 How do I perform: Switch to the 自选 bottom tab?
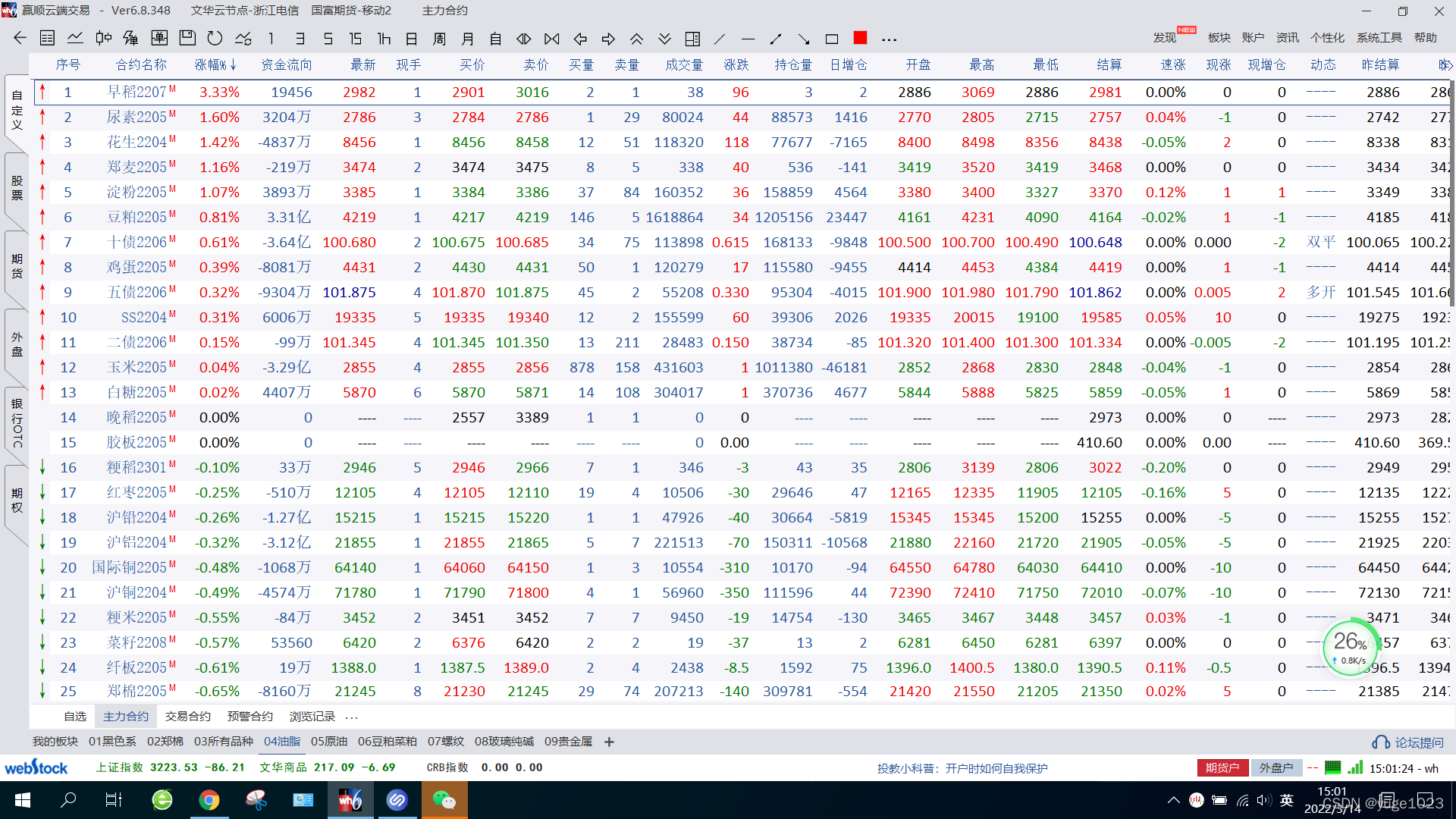pos(75,717)
